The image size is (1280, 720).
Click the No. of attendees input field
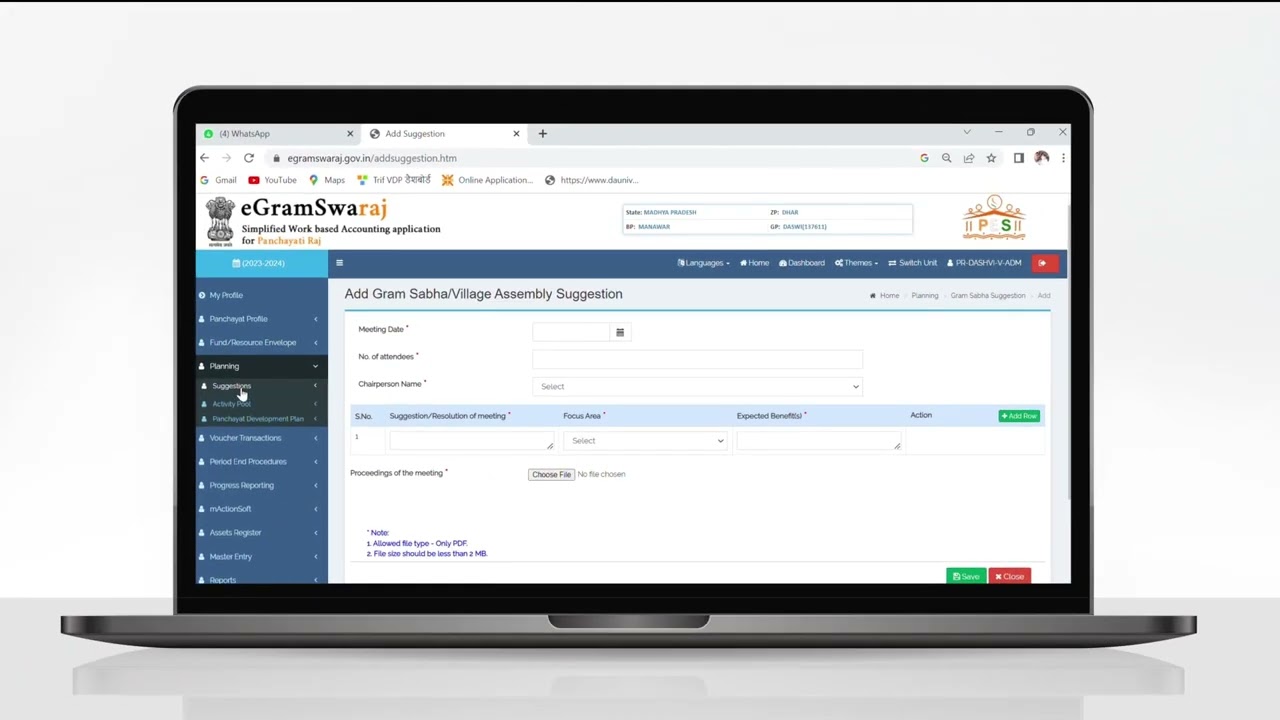point(697,358)
